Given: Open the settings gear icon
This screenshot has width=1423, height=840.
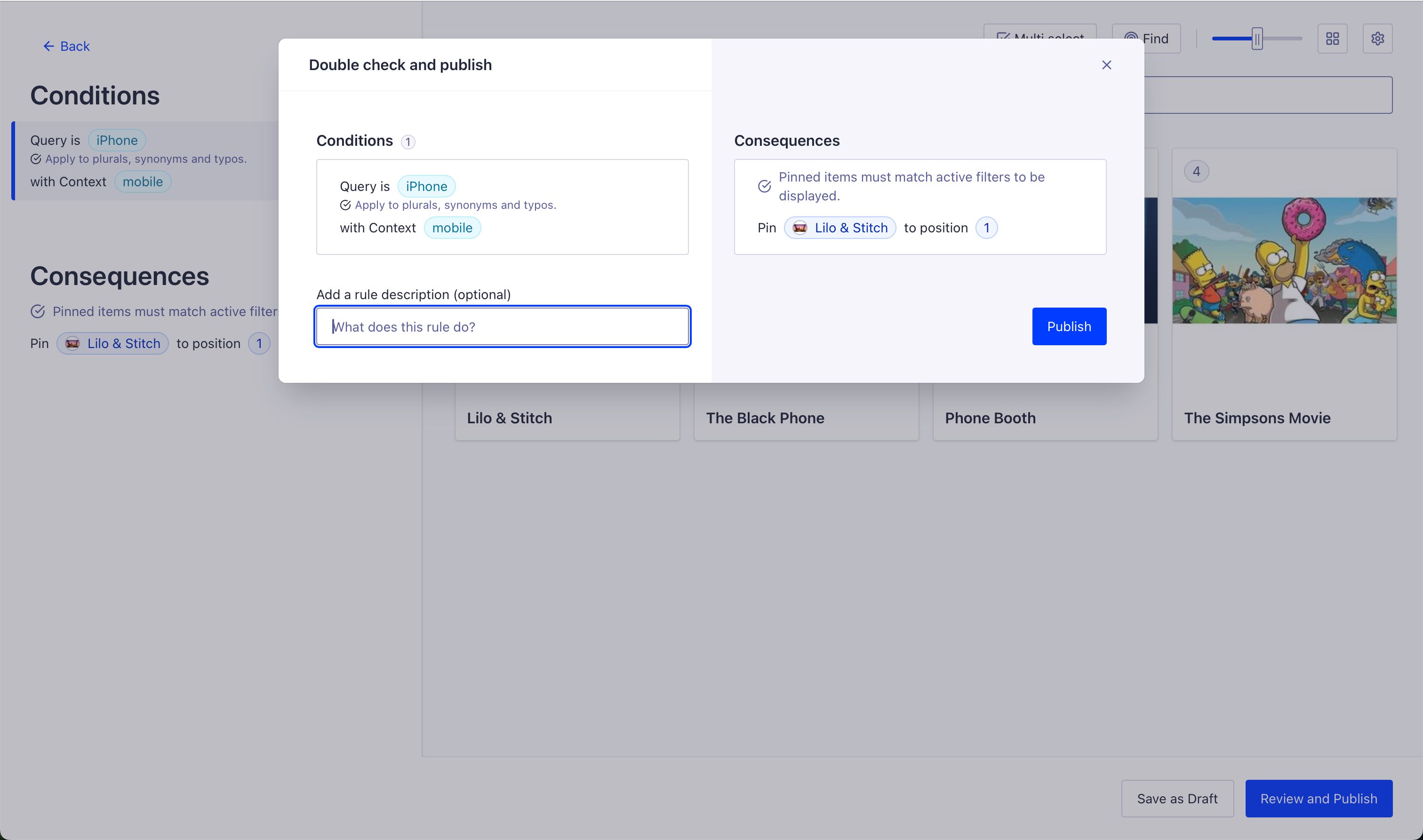Looking at the screenshot, I should pos(1377,39).
